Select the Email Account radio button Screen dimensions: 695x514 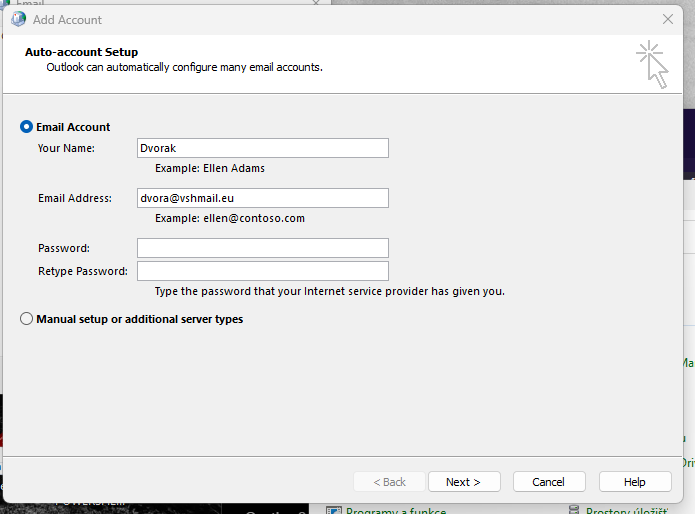[26, 127]
